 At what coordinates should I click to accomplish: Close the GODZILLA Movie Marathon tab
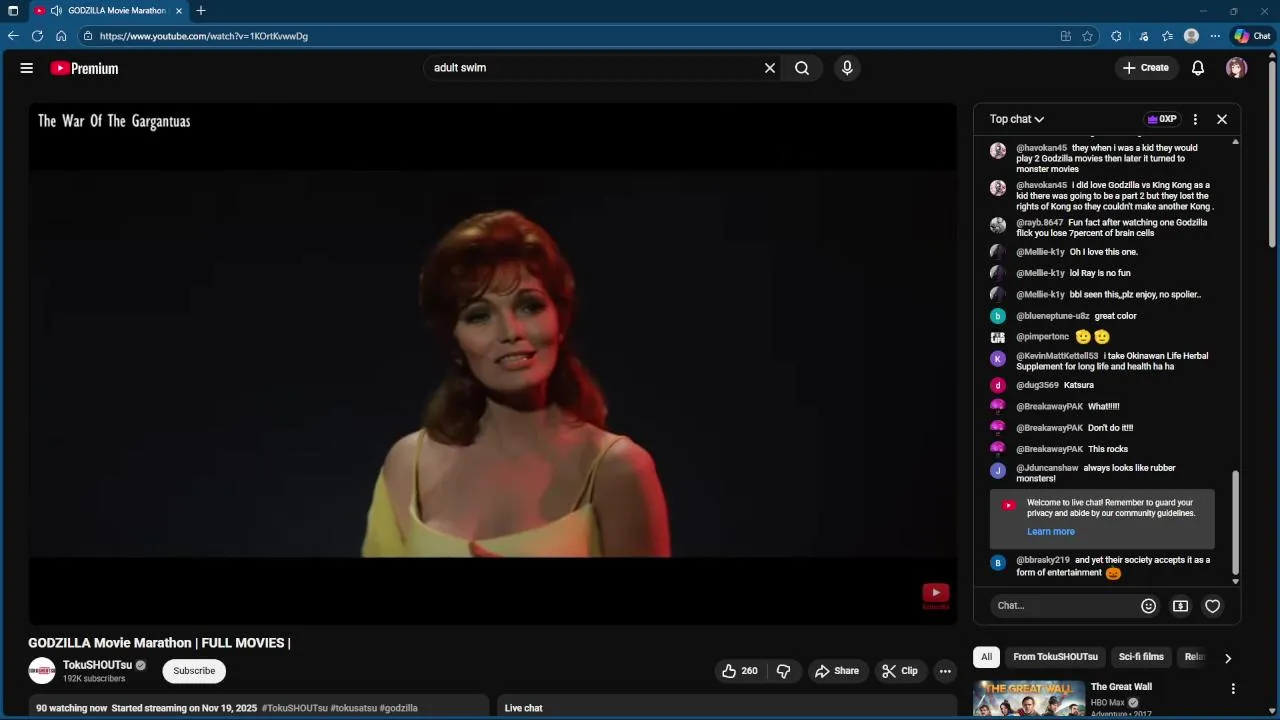pyautogui.click(x=179, y=11)
